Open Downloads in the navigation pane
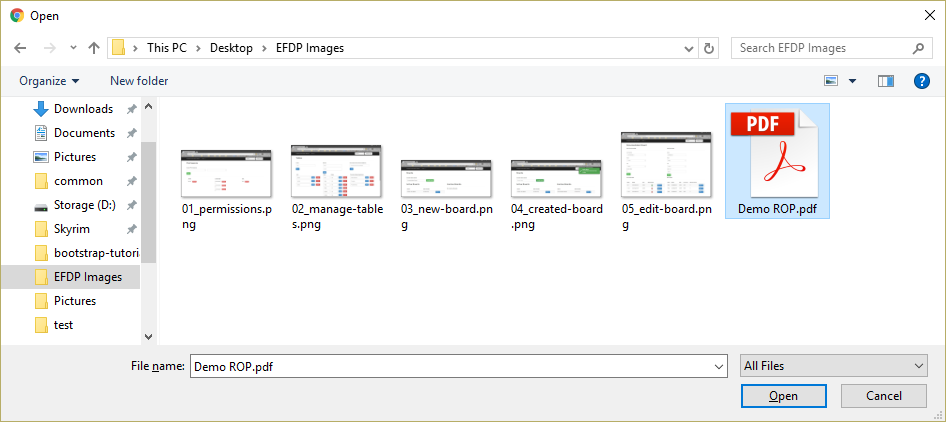This screenshot has width=946, height=422. point(83,109)
